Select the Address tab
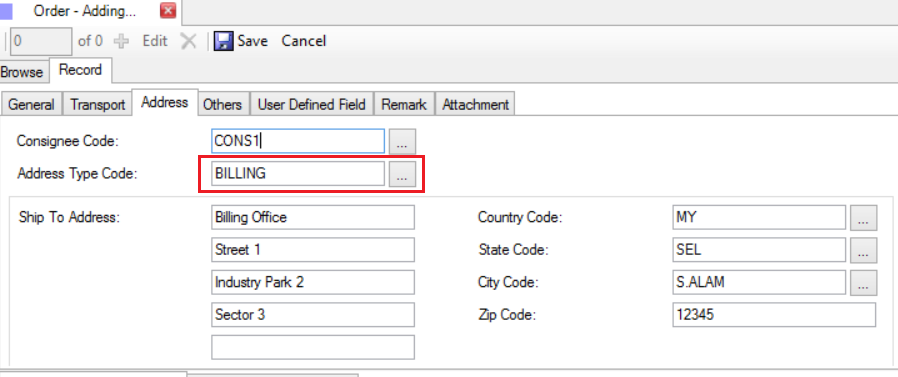Screen dimensions: 898x377 165,103
